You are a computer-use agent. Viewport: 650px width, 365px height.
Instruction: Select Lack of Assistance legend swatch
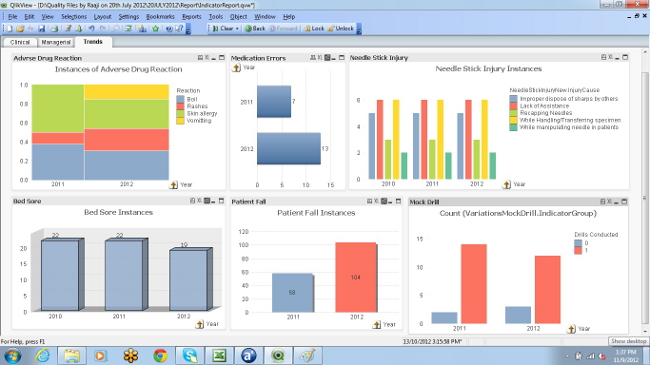coord(513,106)
